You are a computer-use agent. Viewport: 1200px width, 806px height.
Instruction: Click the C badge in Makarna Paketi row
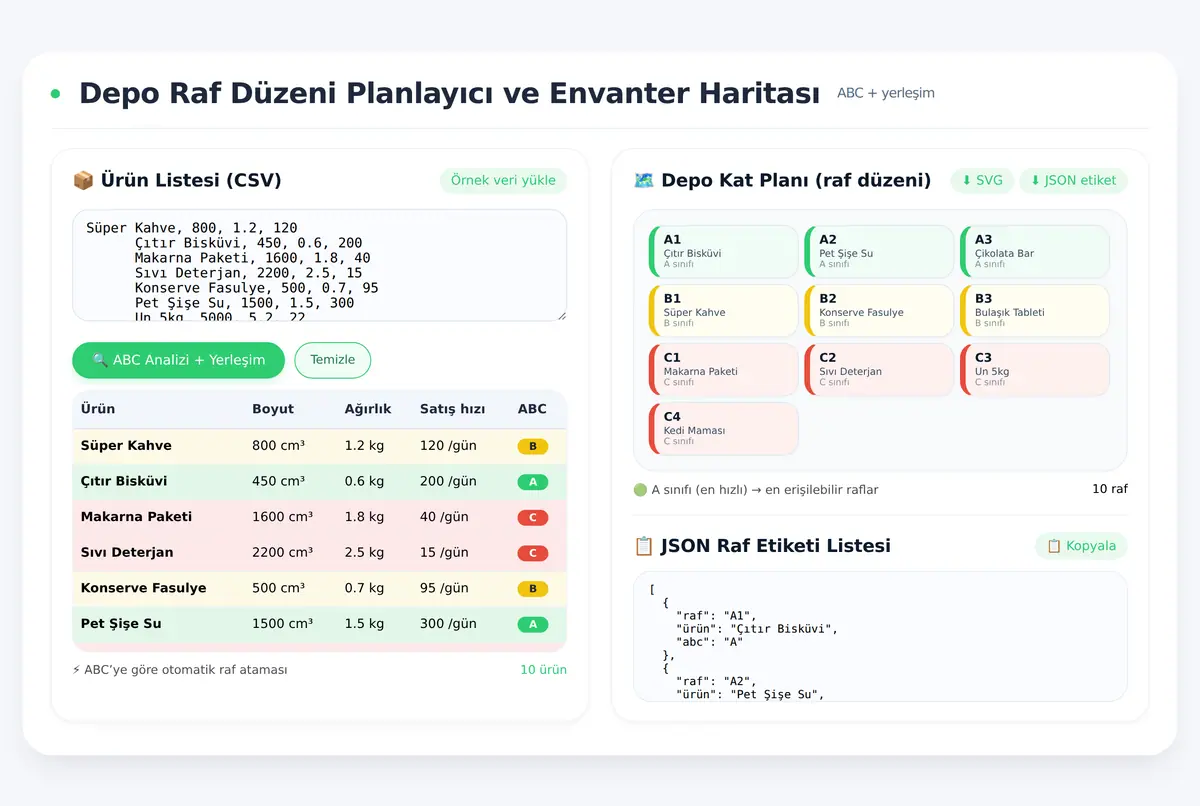tap(532, 517)
